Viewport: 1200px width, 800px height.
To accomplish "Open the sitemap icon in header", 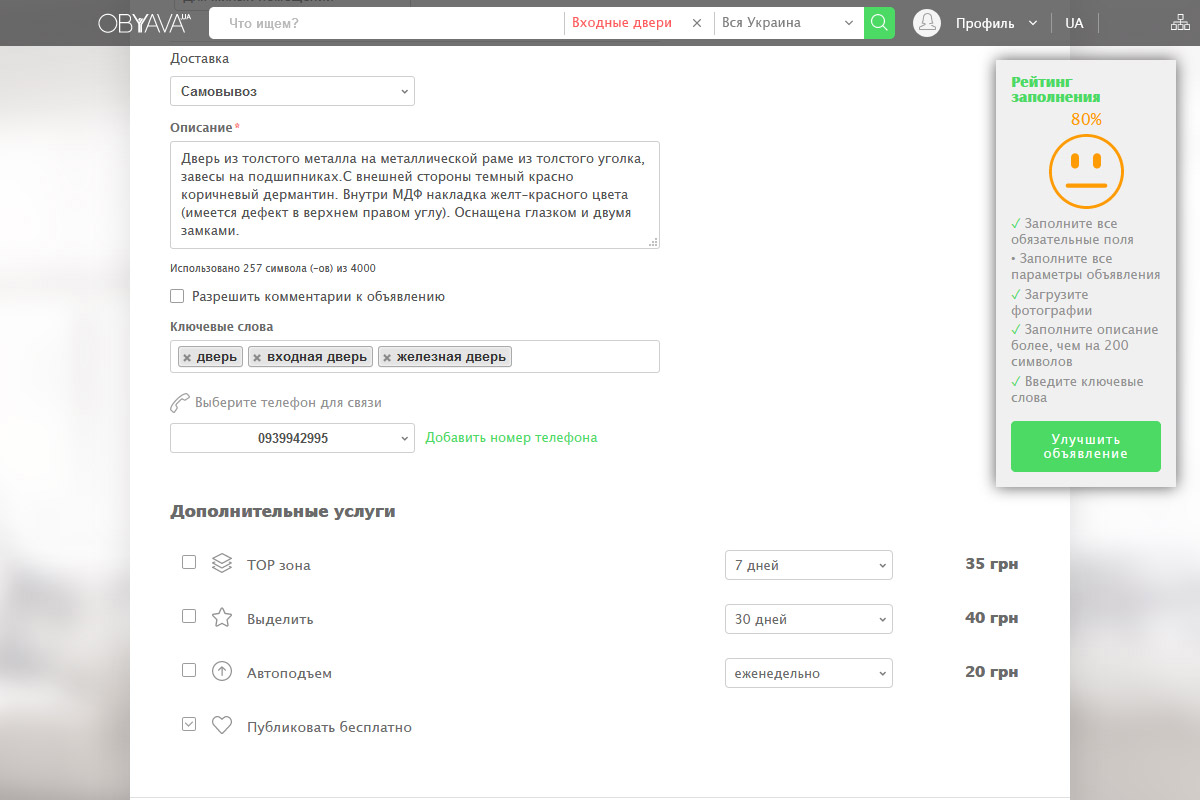I will [1180, 23].
